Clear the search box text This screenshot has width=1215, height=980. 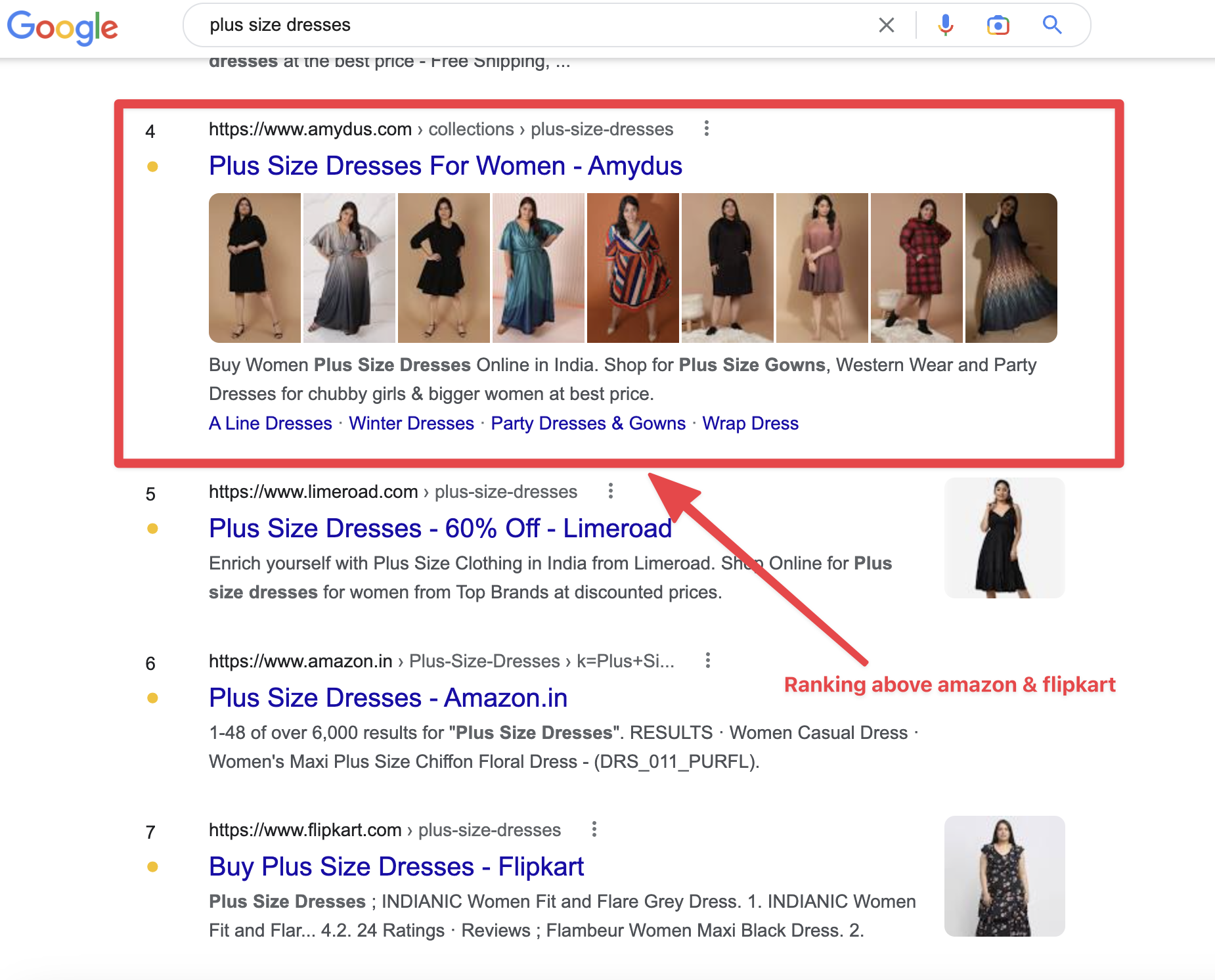pyautogui.click(x=886, y=26)
